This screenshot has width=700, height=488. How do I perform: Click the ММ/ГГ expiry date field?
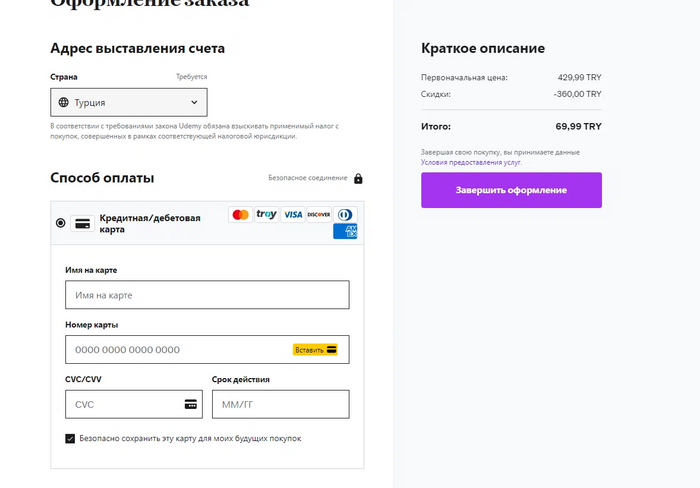280,404
